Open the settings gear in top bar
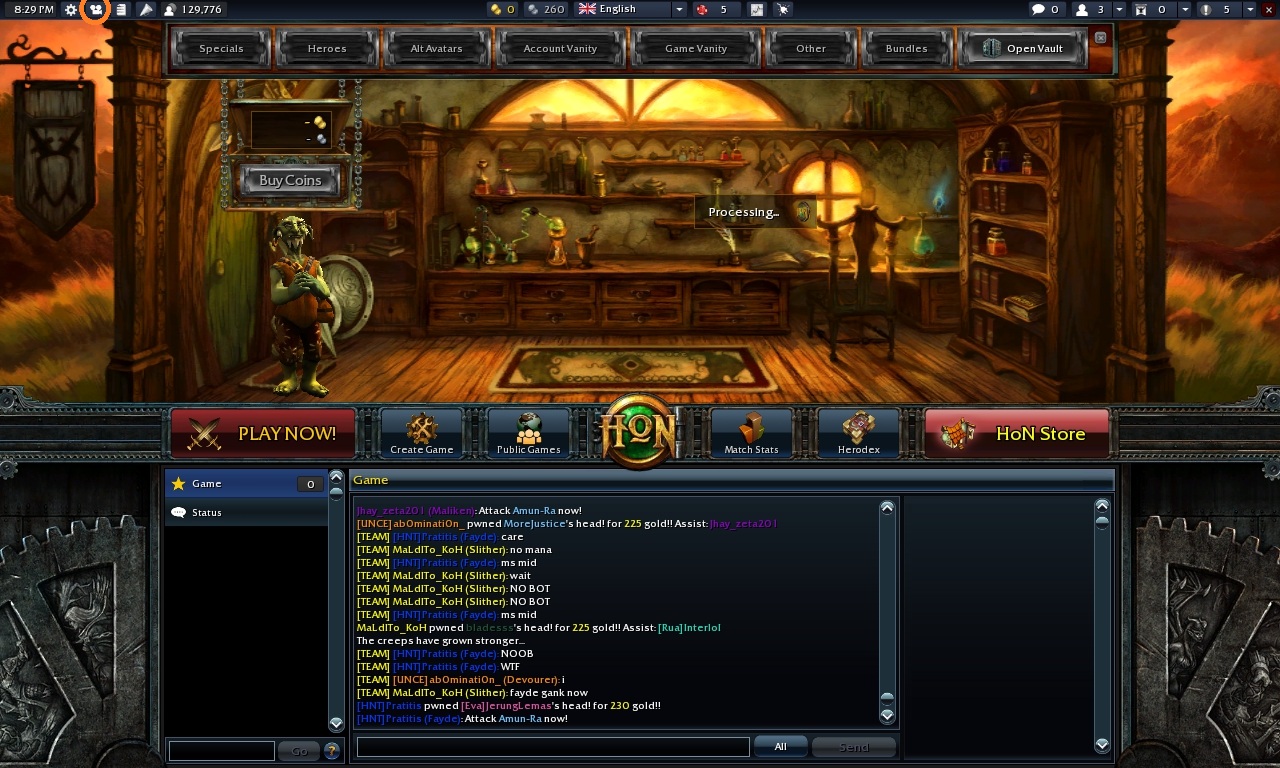 pos(70,9)
